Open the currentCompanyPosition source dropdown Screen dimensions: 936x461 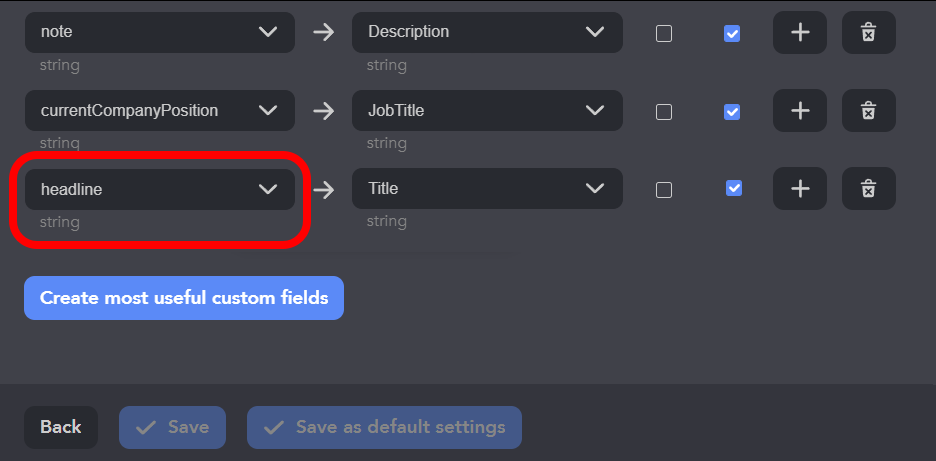160,111
